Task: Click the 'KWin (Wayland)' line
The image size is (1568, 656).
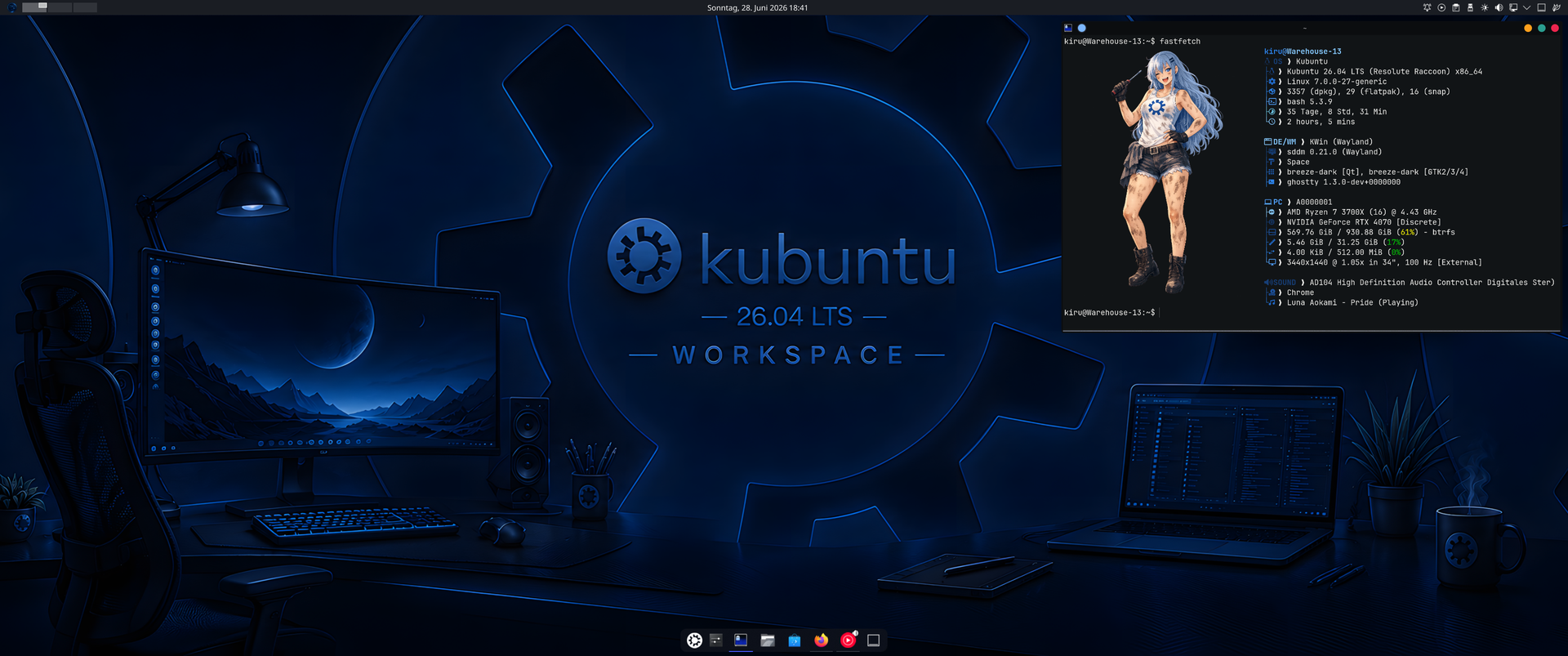Action: click(1341, 142)
